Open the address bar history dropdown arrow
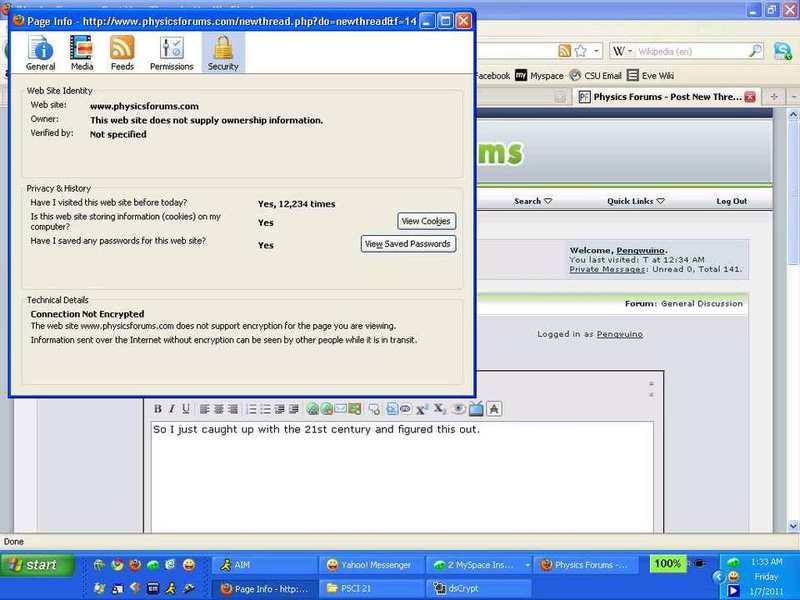The width and height of the screenshot is (800, 600). [596, 51]
